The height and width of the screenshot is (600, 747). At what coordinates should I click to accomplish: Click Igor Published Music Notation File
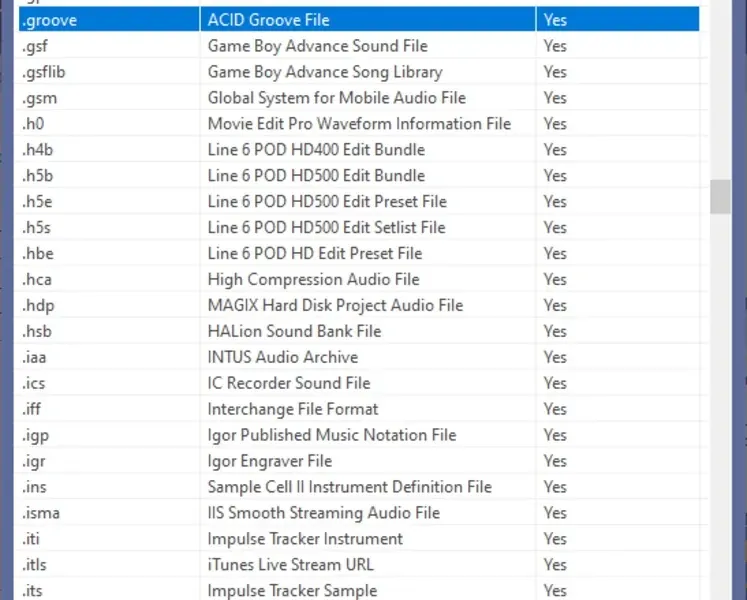pos(331,435)
